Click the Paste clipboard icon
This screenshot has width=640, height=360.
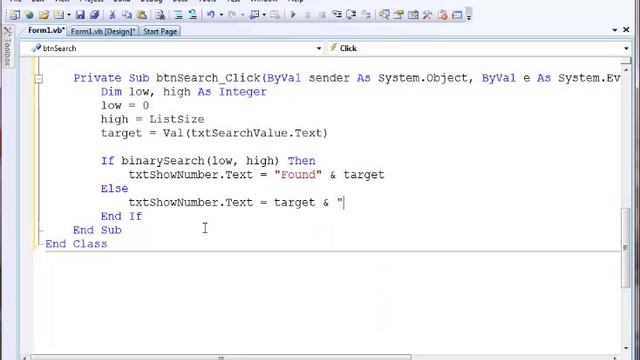click(142, 15)
